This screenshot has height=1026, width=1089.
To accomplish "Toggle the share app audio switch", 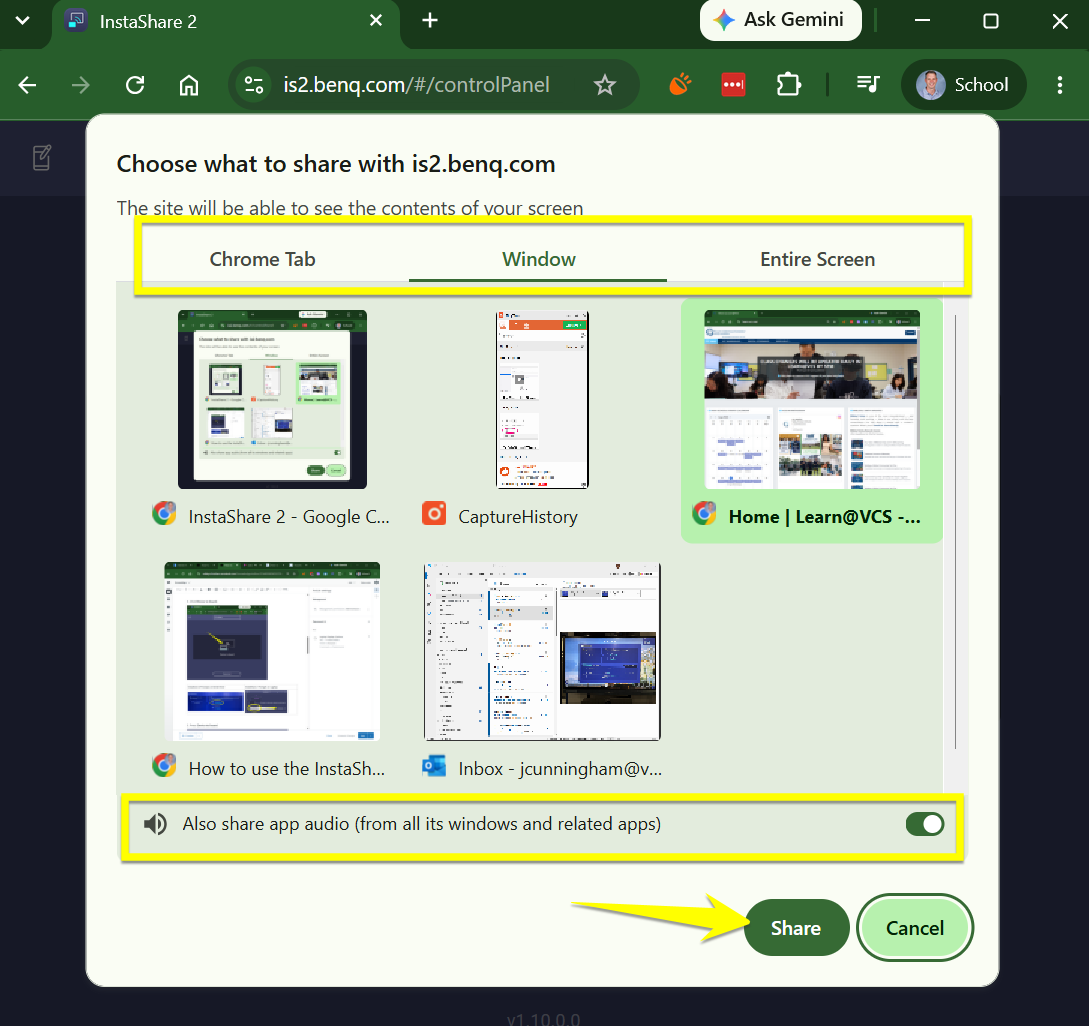I will (x=924, y=825).
